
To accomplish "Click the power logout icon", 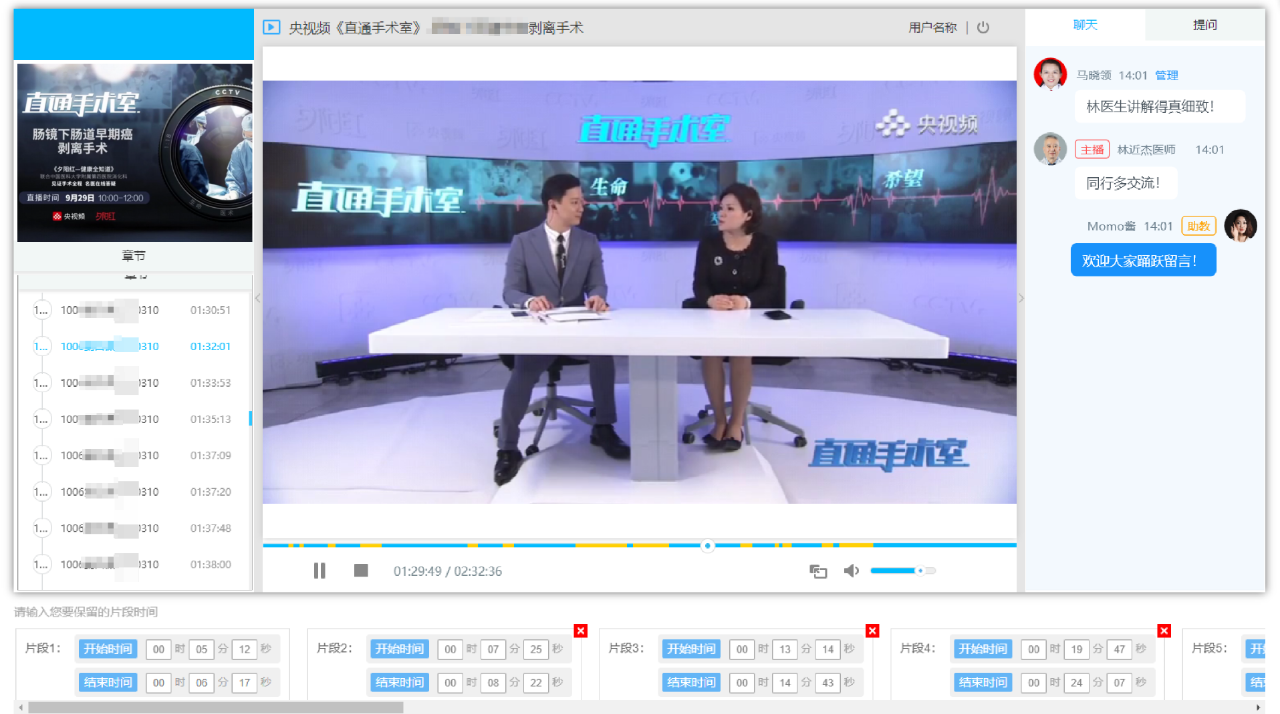I will point(983,28).
